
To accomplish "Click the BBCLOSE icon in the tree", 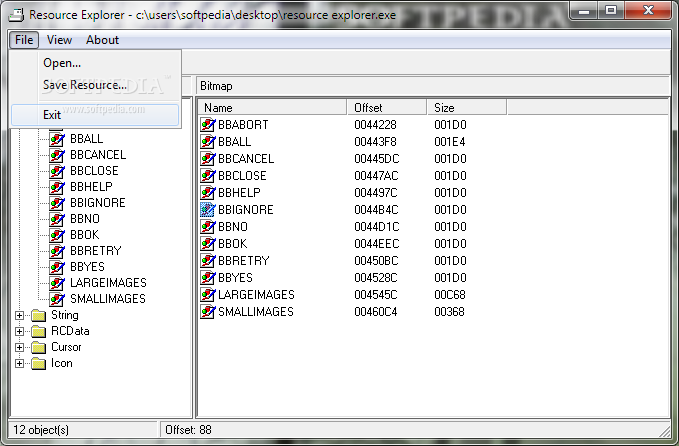I will click(57, 171).
